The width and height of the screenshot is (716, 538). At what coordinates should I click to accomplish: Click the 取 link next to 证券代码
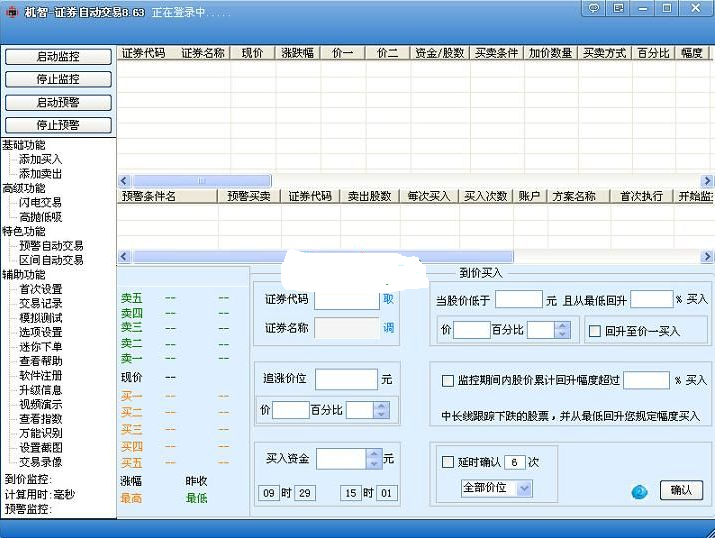tap(388, 299)
